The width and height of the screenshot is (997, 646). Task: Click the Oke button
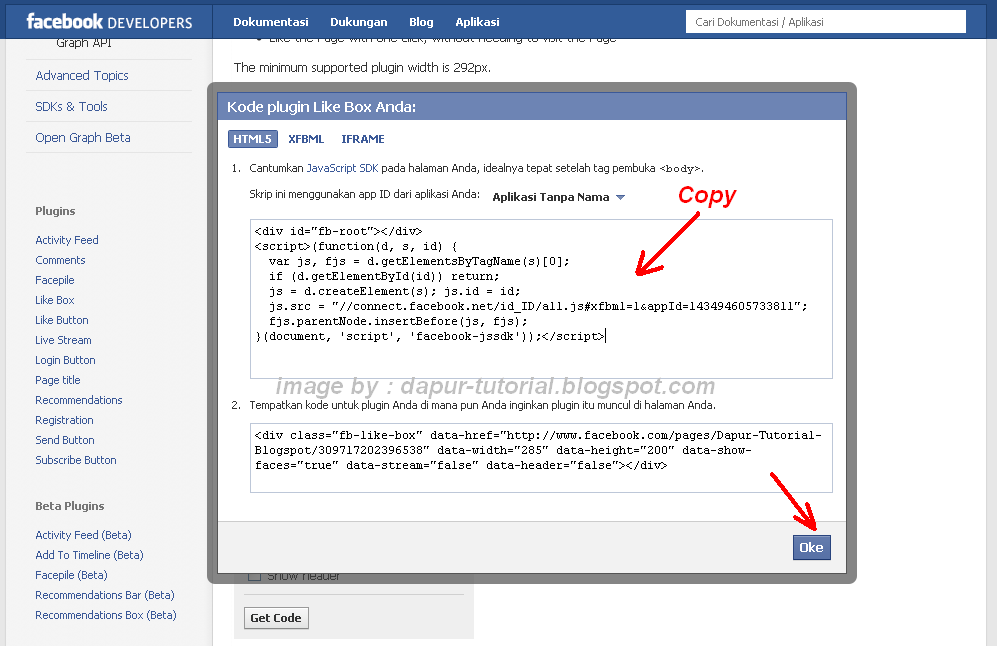click(811, 547)
